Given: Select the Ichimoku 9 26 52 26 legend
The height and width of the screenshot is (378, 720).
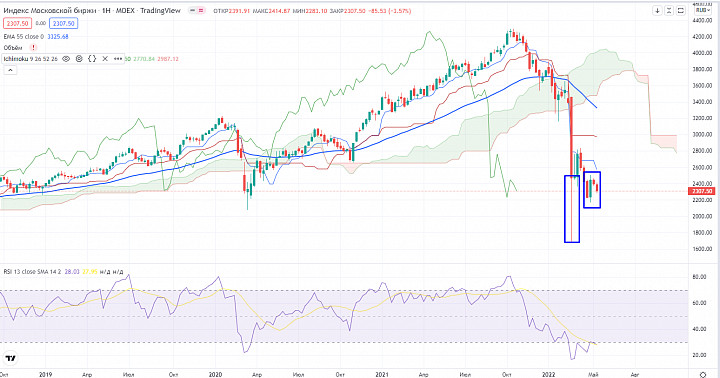Looking at the screenshot, I should 31,59.
